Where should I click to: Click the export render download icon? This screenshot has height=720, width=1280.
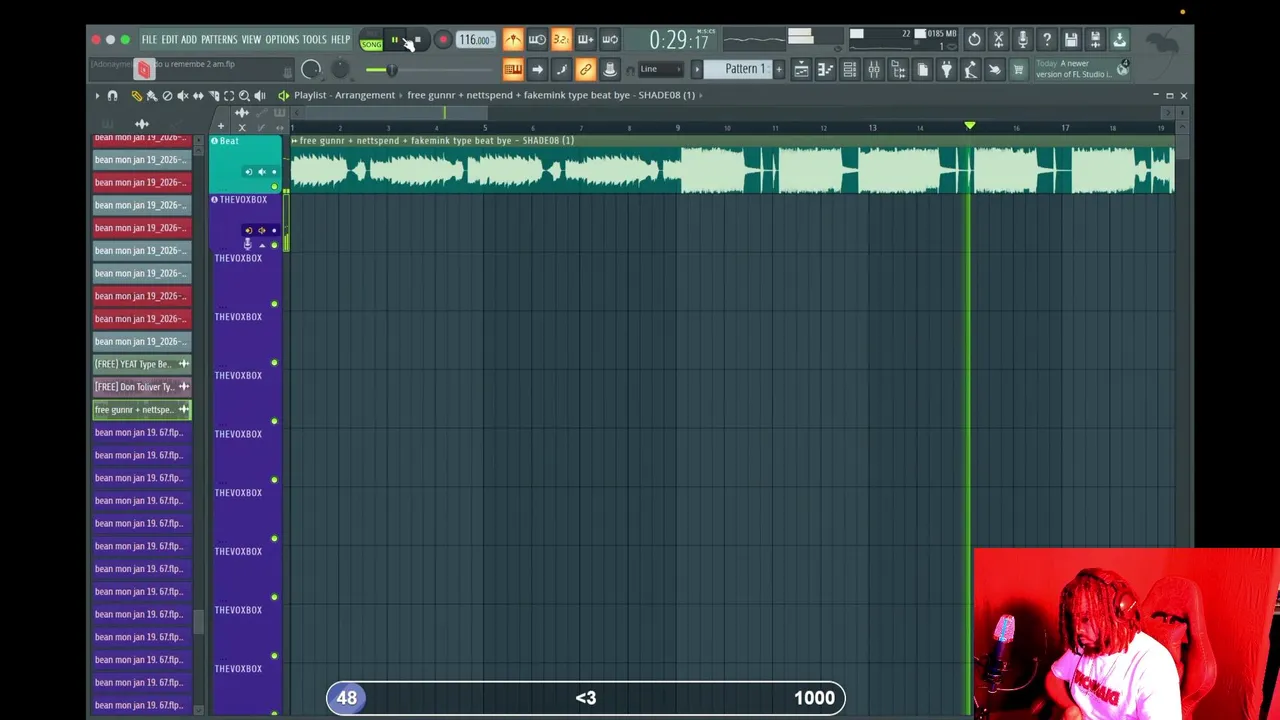(1119, 40)
